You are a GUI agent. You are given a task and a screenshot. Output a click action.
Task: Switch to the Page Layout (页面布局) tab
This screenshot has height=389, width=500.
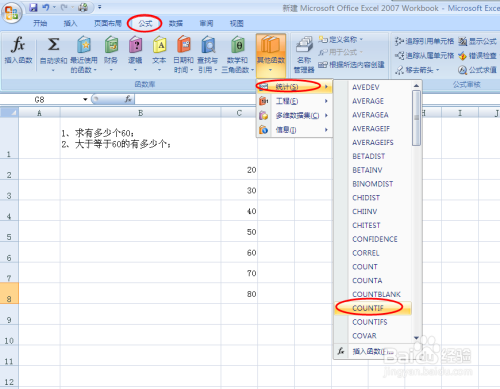pyautogui.click(x=107, y=23)
